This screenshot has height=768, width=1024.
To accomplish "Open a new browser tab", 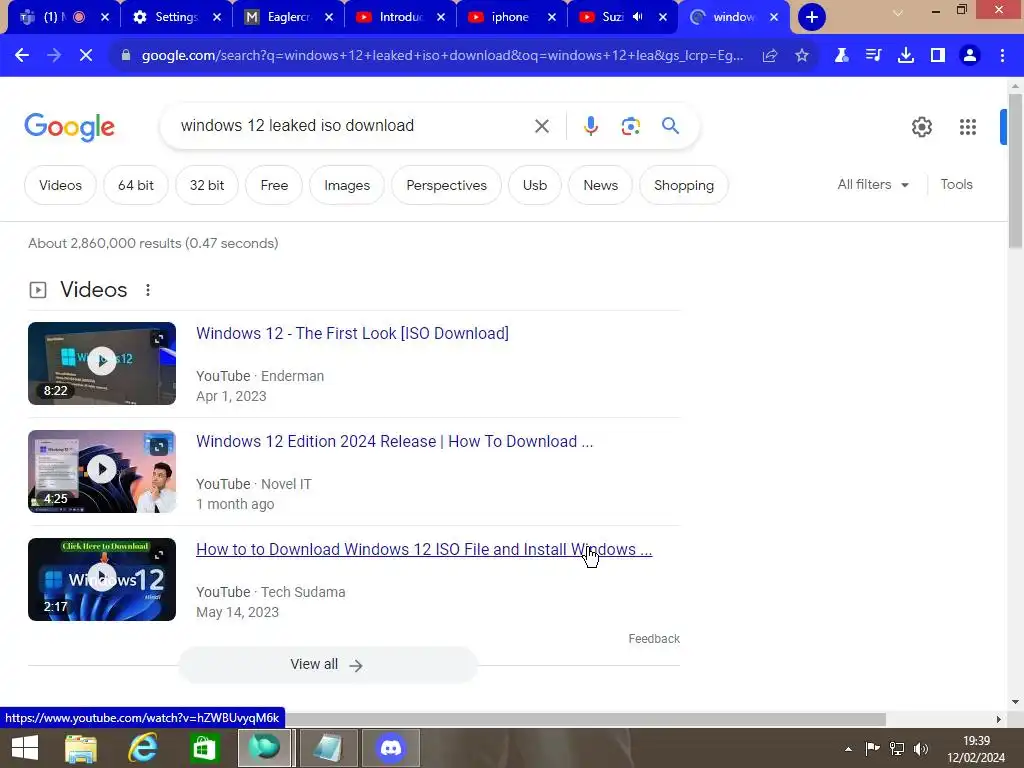I will pos(812,17).
